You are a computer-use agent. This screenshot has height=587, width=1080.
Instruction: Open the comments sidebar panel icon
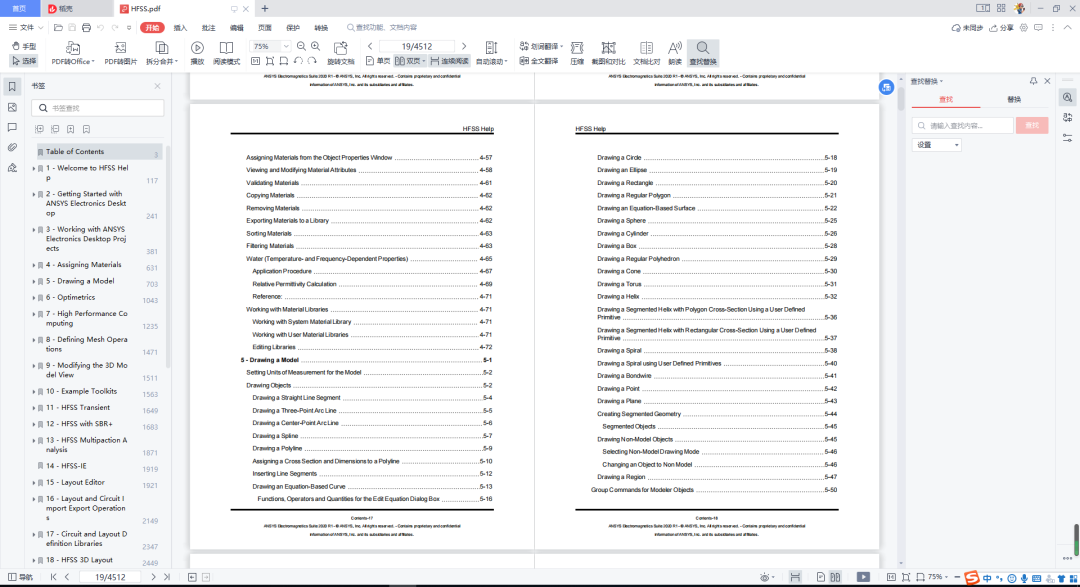click(12, 127)
